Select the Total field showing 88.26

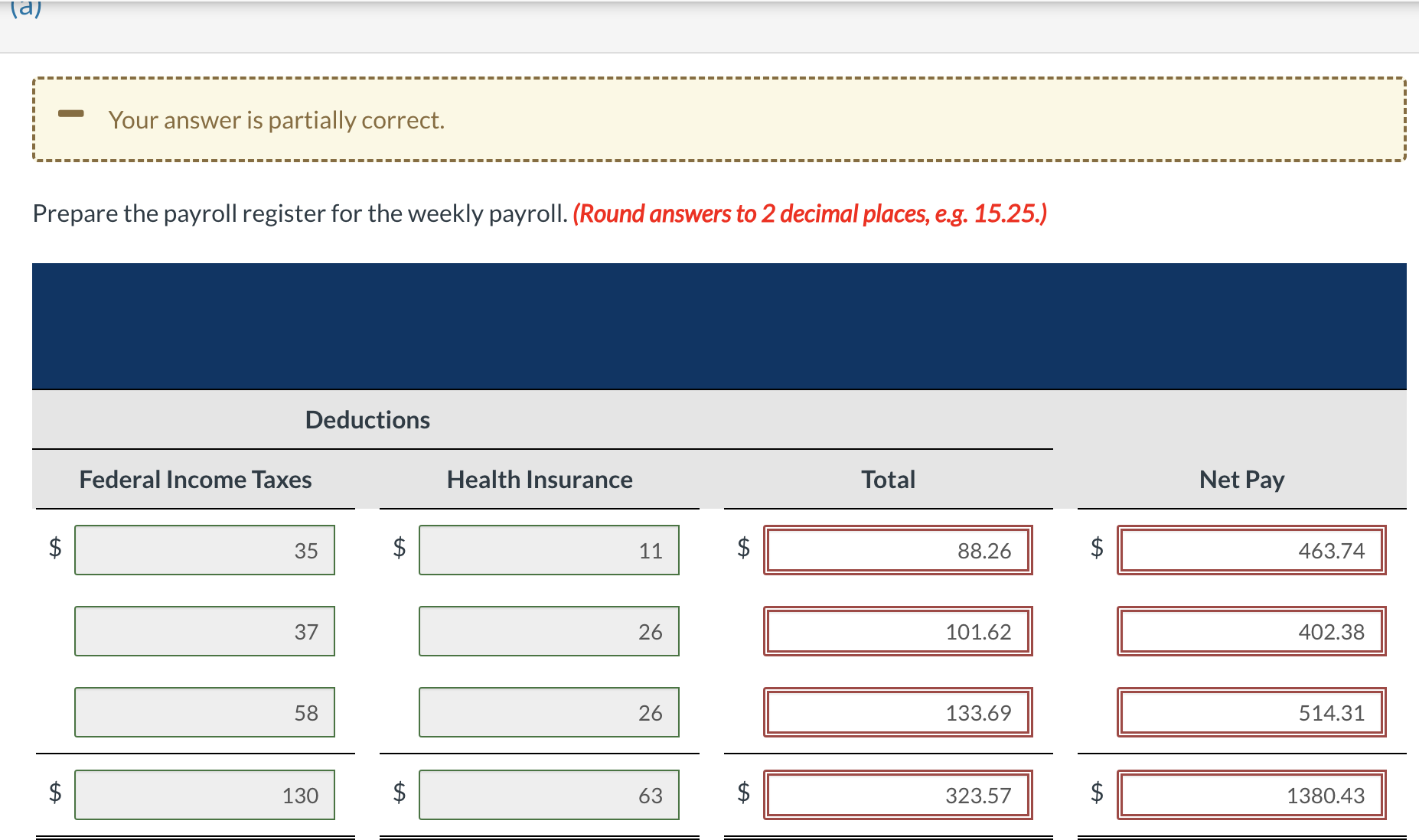coord(898,550)
